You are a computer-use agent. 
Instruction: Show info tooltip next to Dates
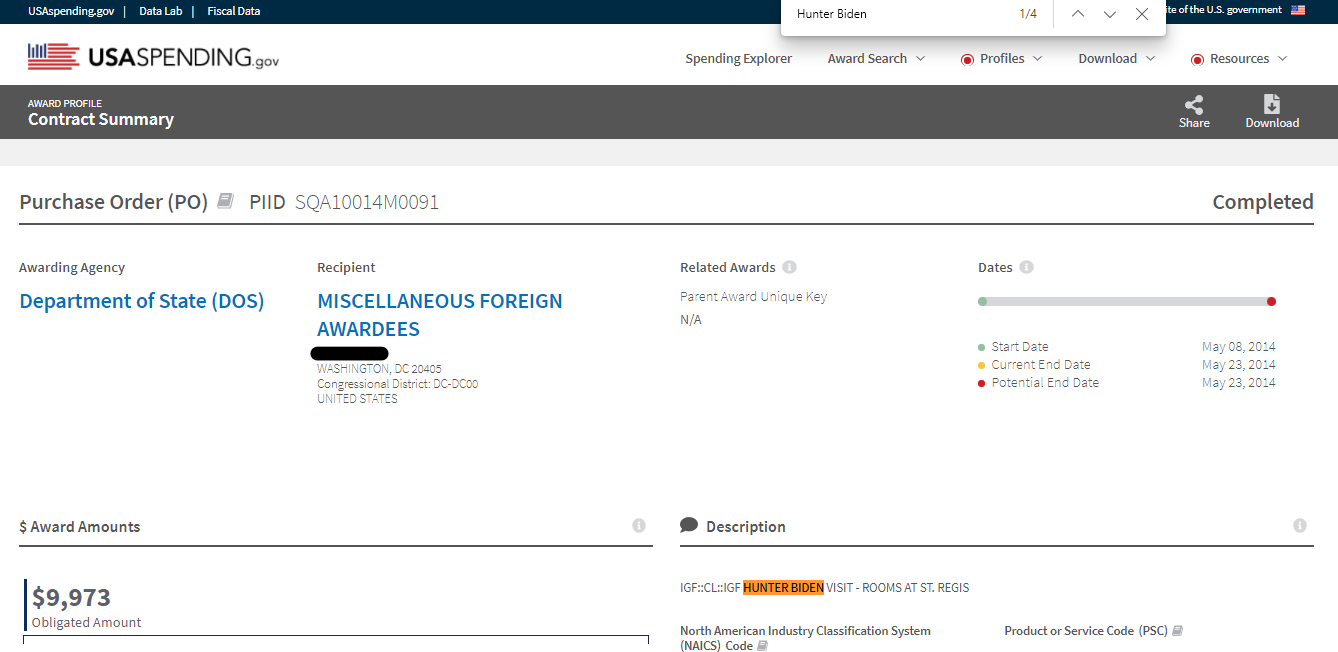click(1027, 267)
